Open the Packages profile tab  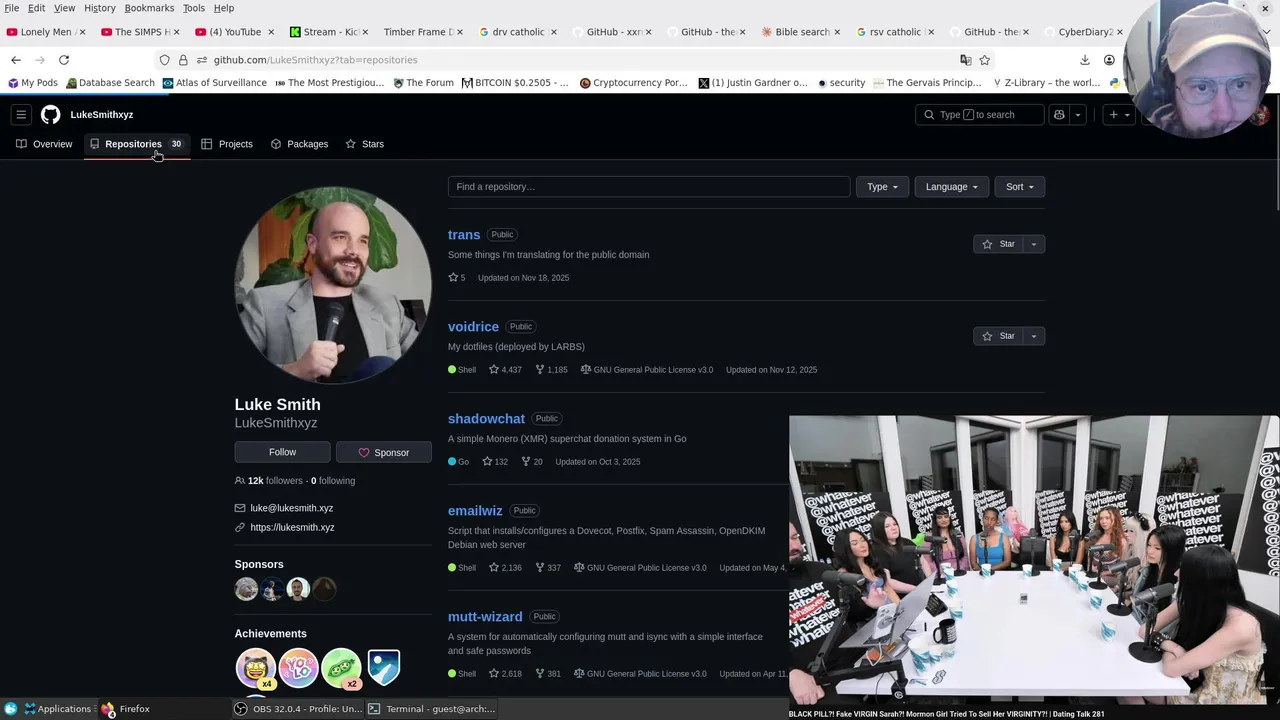[x=299, y=144]
